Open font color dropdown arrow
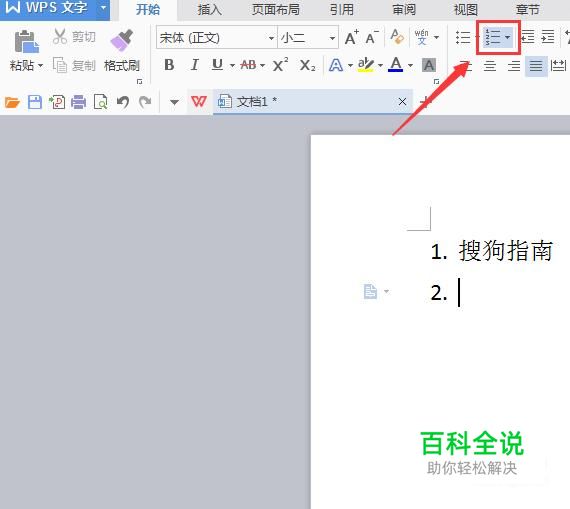The image size is (570, 509). 410,66
